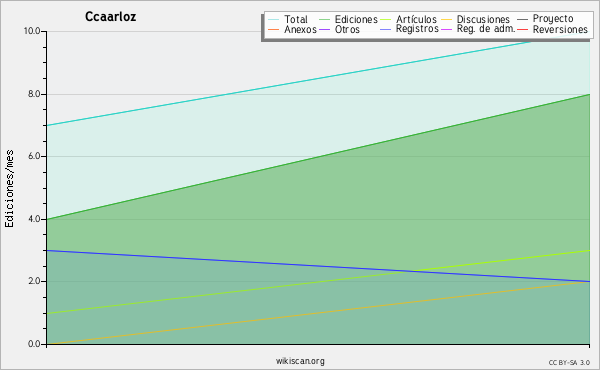Click the CC BY-SA 3.0 license text
Image resolution: width=600 pixels, height=370 pixels.
tap(569, 362)
